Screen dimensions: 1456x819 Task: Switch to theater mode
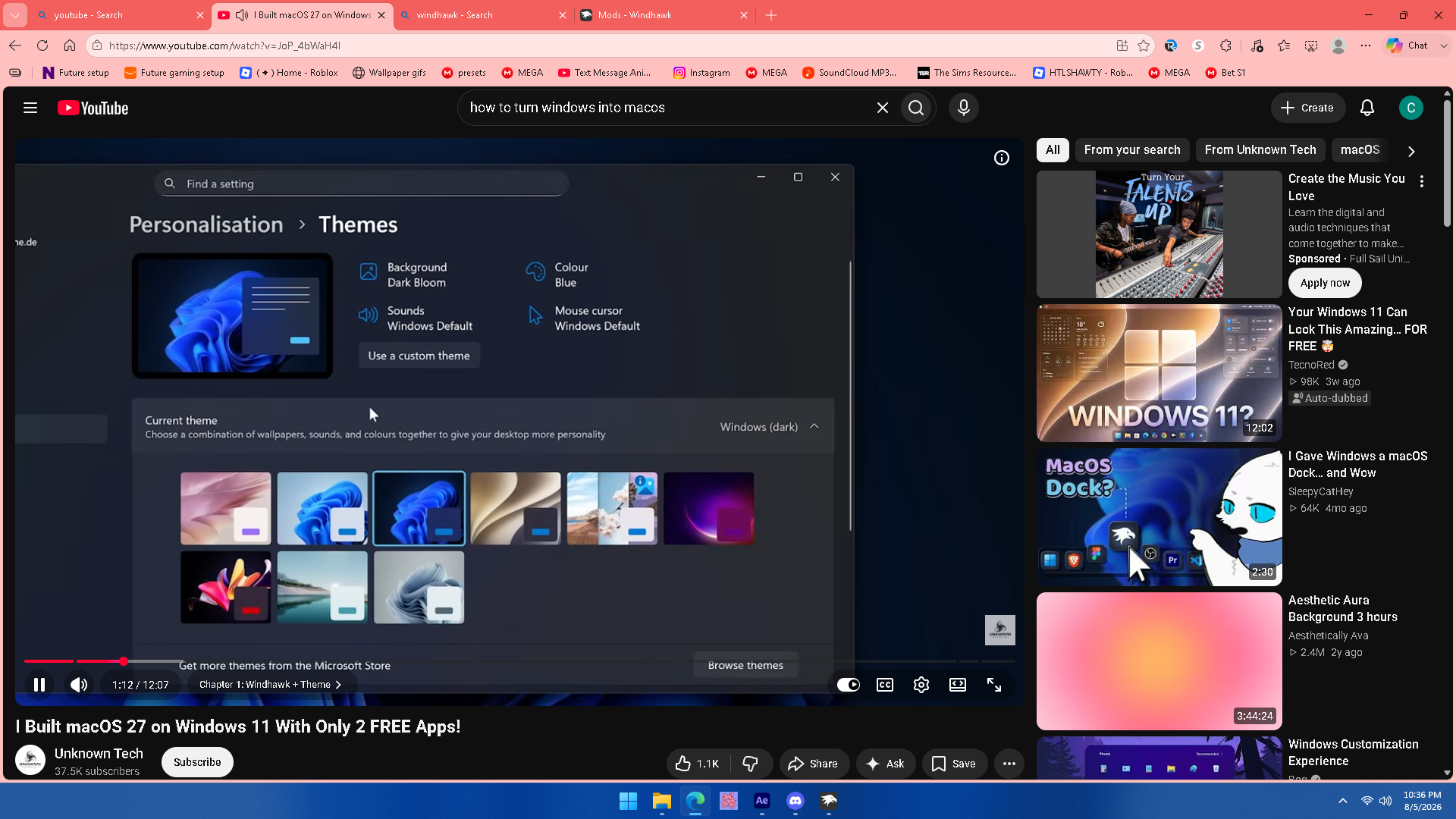point(958,685)
